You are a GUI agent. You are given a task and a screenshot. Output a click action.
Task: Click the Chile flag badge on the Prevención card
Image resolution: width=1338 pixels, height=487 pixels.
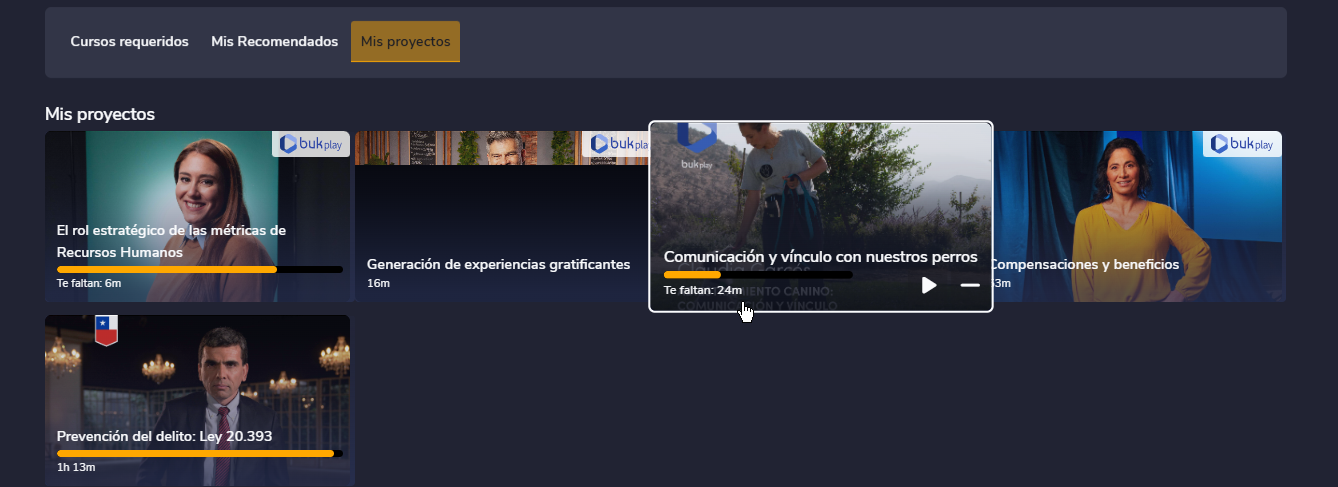pyautogui.click(x=106, y=330)
